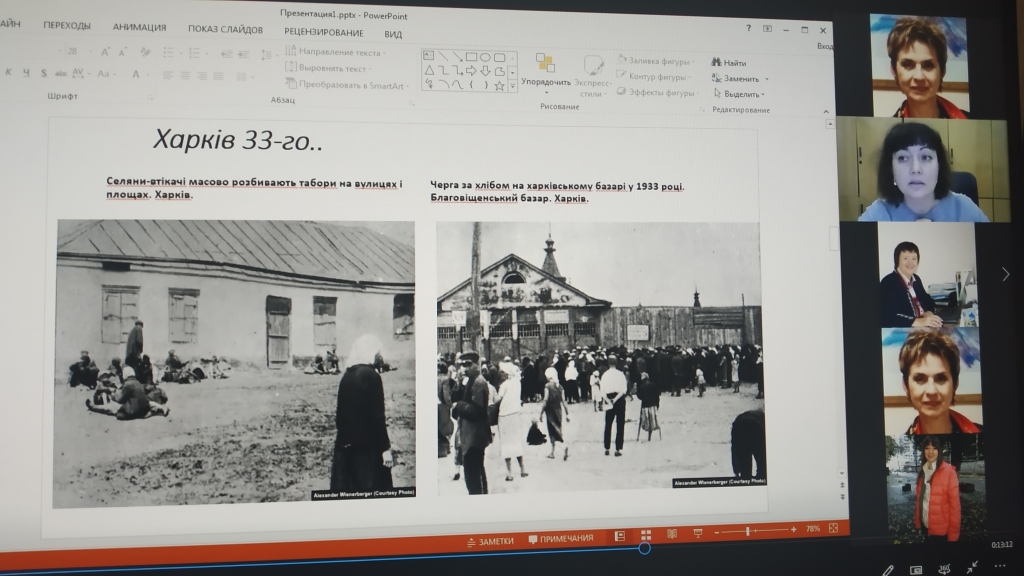The width and height of the screenshot is (1024, 576).
Task: Expand the full shapes gallery
Action: click(513, 86)
